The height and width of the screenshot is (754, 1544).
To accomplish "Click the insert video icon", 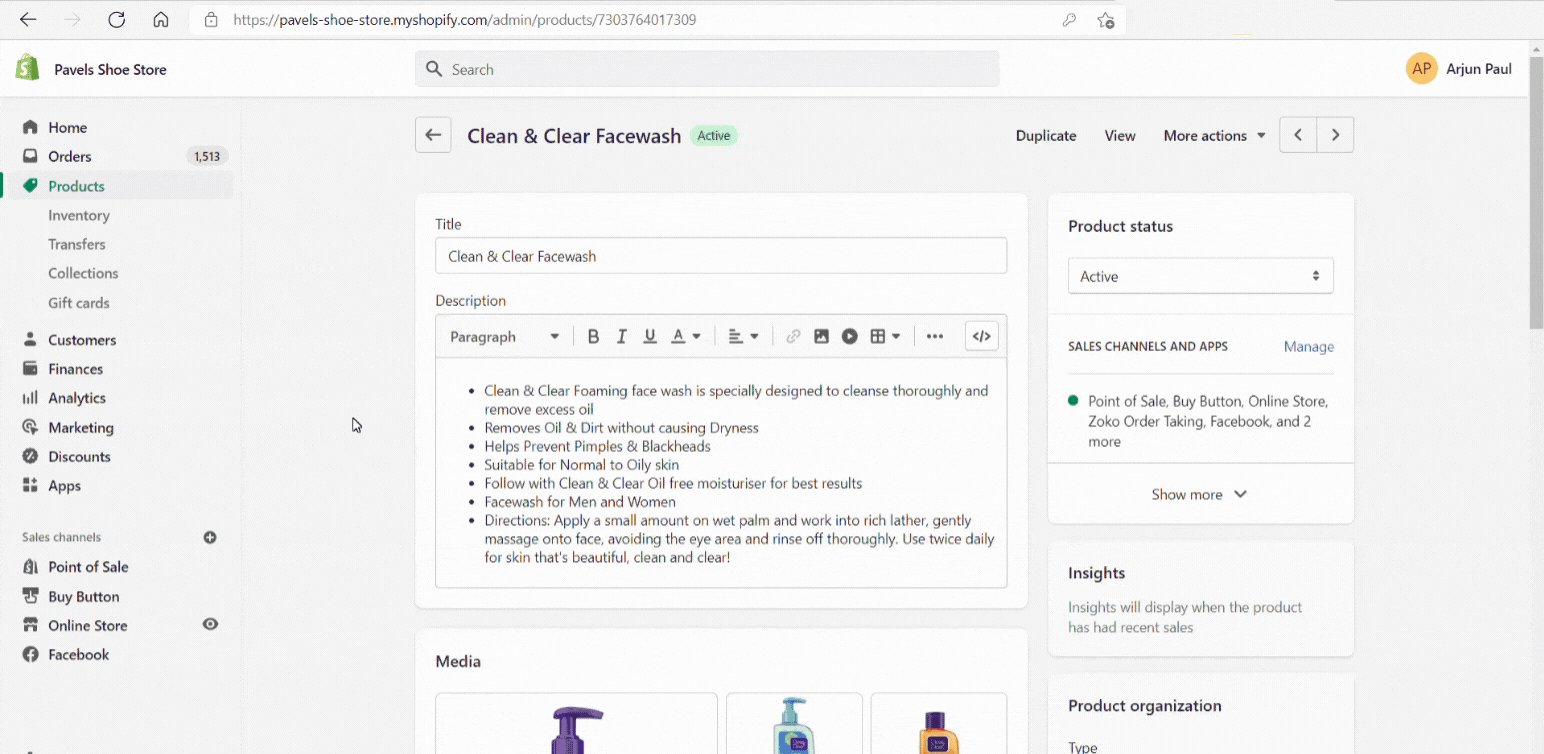I will coord(849,337).
